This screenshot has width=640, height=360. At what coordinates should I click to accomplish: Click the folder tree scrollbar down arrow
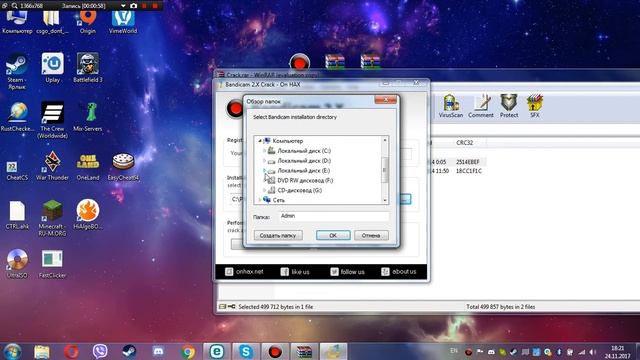coord(384,200)
